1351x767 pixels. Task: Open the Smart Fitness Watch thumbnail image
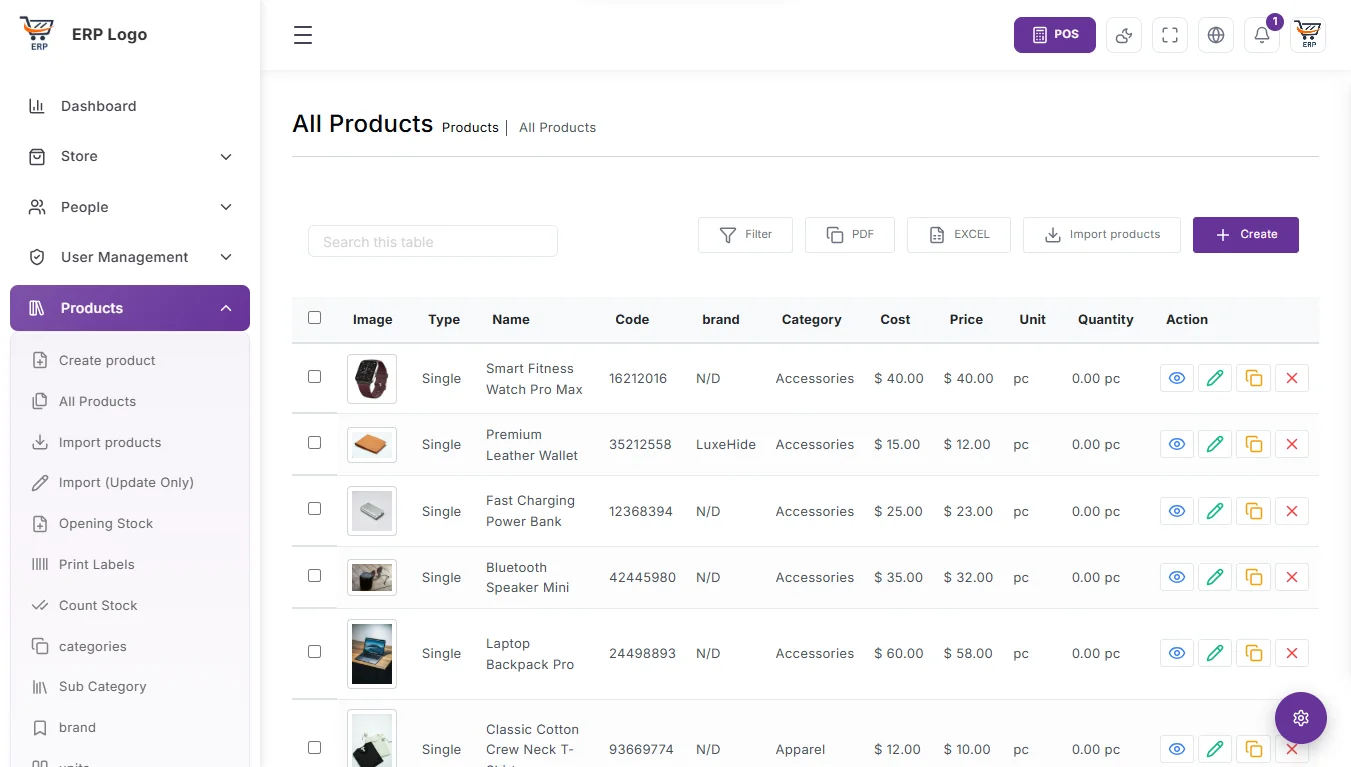[372, 379]
